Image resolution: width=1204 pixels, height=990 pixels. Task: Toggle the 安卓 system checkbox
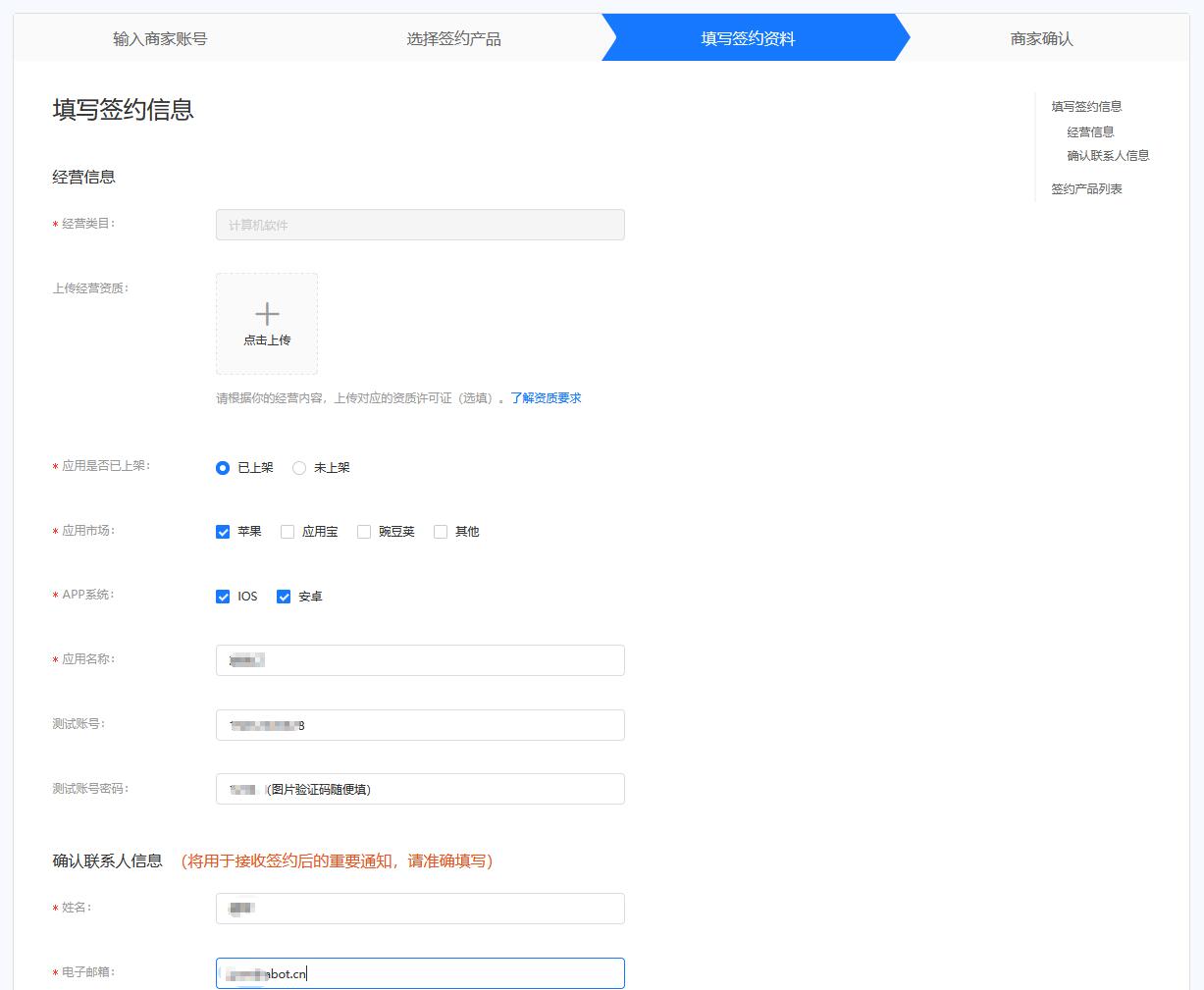(284, 597)
